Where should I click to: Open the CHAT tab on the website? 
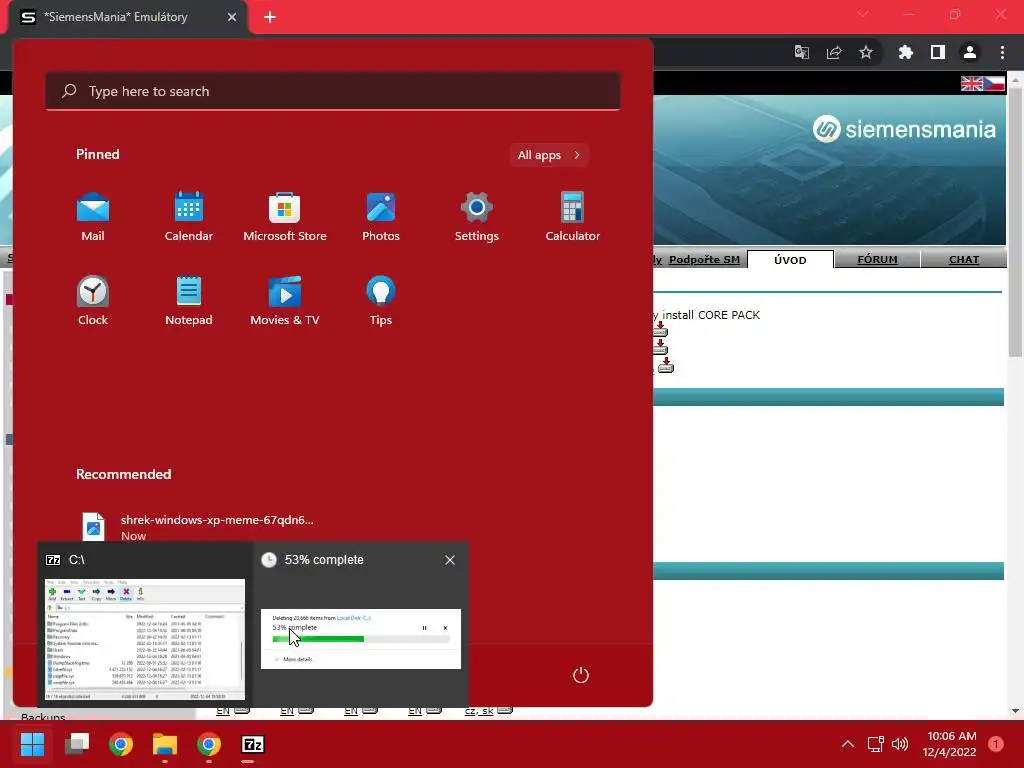pyautogui.click(x=964, y=259)
